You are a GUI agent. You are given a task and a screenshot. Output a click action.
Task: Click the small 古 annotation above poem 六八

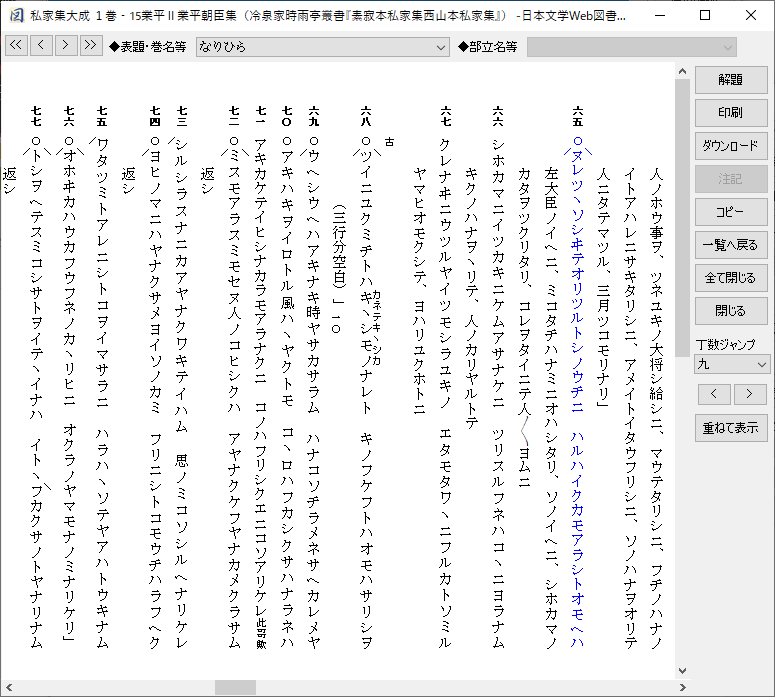click(389, 142)
